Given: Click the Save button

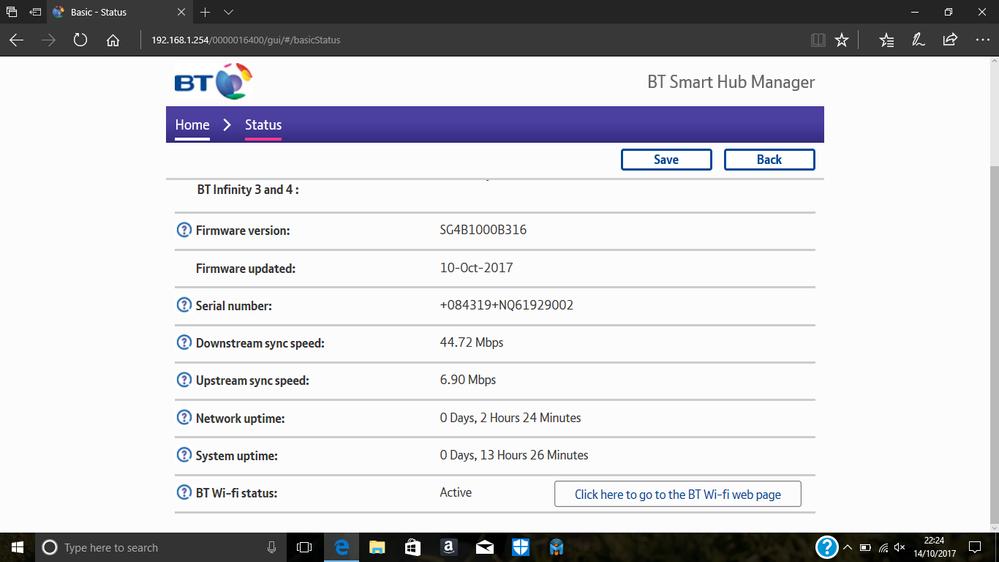Looking at the screenshot, I should pos(666,160).
